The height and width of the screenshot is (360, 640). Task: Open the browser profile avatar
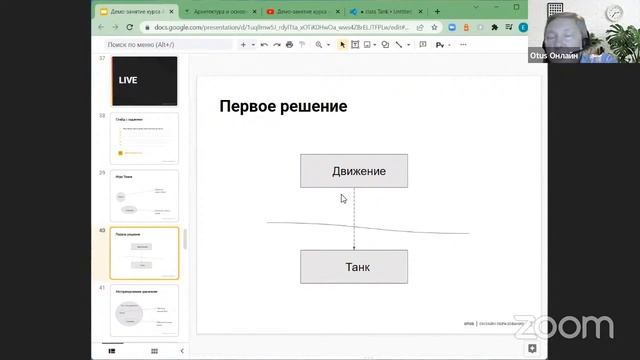(x=523, y=27)
